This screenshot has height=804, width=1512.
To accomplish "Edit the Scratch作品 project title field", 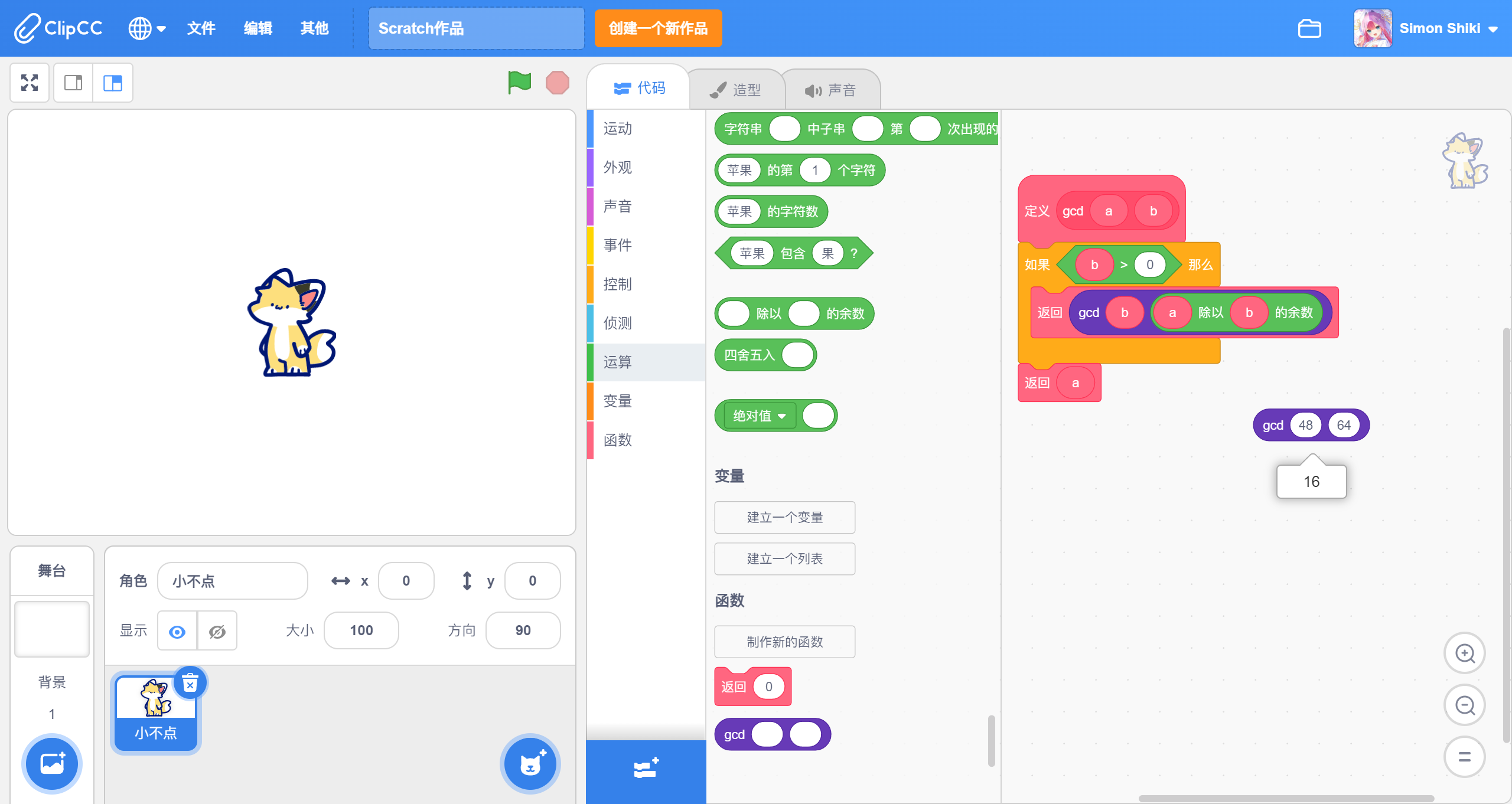I will tap(476, 28).
